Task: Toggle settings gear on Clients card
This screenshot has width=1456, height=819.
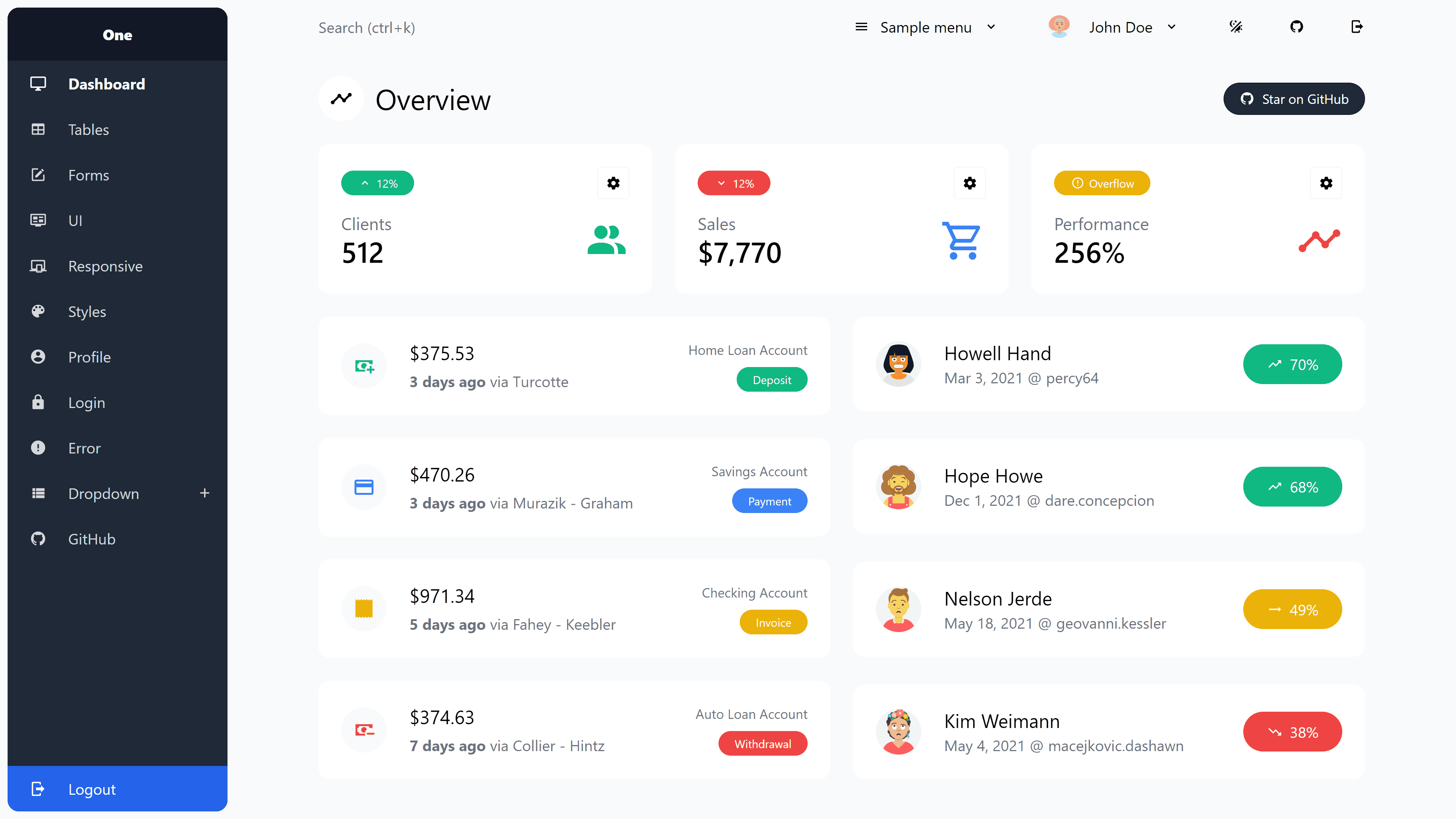Action: (613, 182)
